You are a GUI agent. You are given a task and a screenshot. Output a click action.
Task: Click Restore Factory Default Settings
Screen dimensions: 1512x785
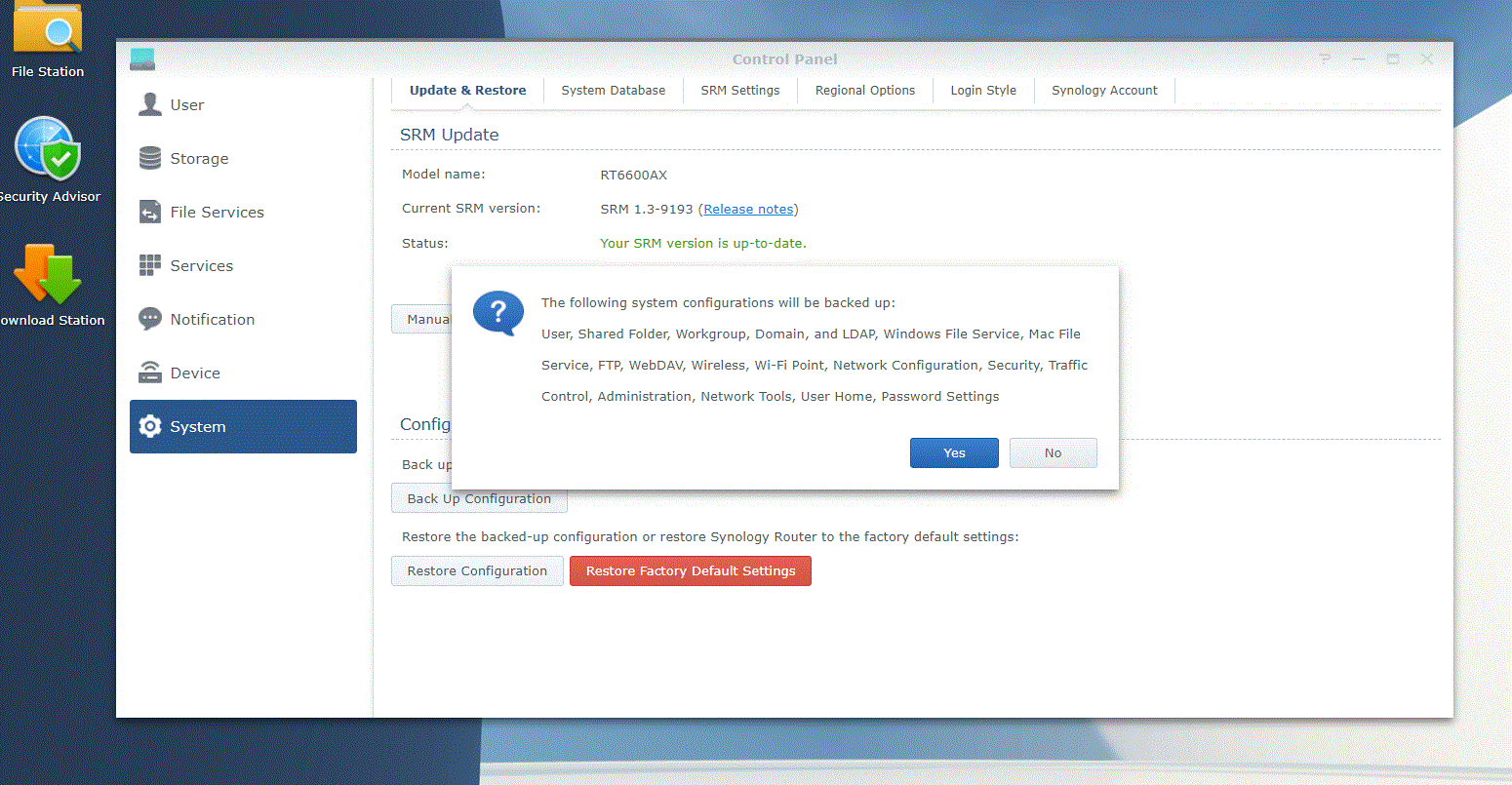[x=691, y=571]
